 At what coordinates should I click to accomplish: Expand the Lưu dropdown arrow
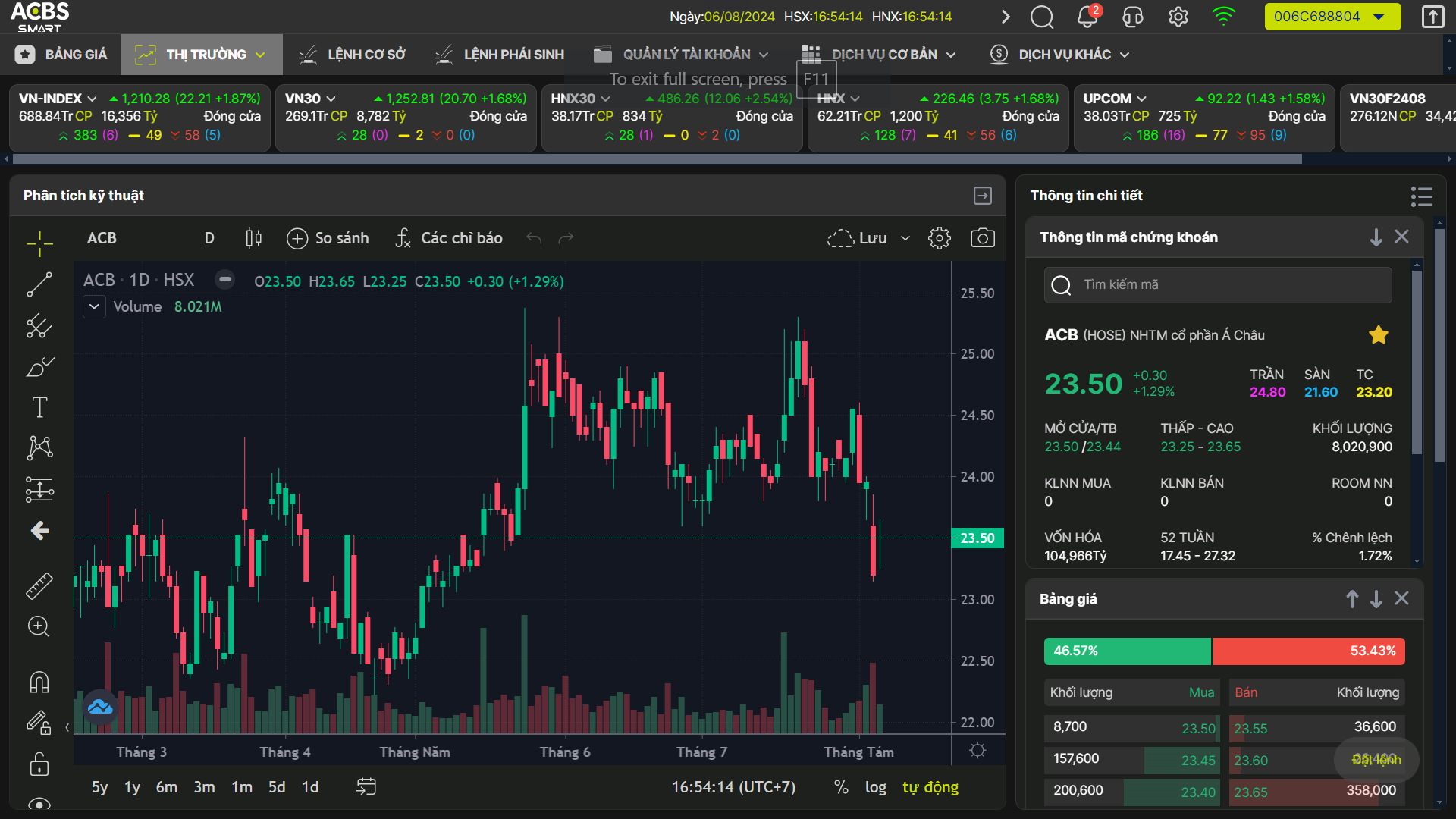(x=905, y=238)
